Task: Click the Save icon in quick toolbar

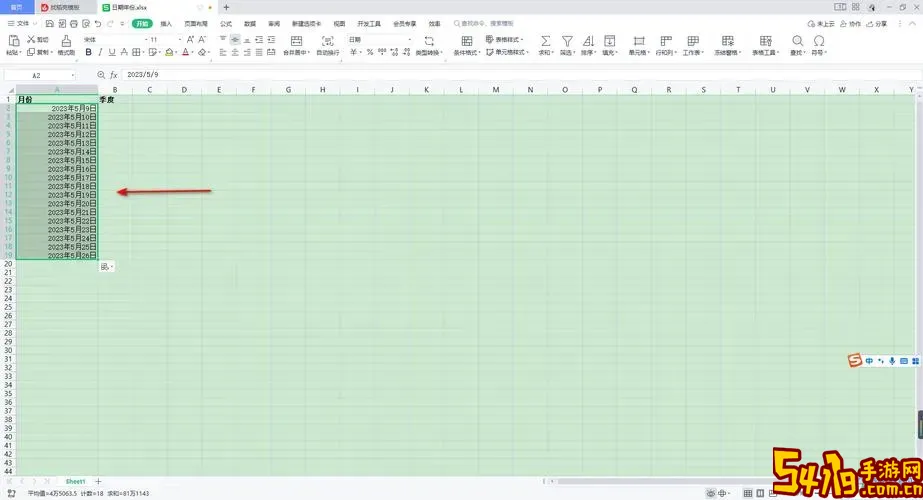Action: pyautogui.click(x=49, y=24)
